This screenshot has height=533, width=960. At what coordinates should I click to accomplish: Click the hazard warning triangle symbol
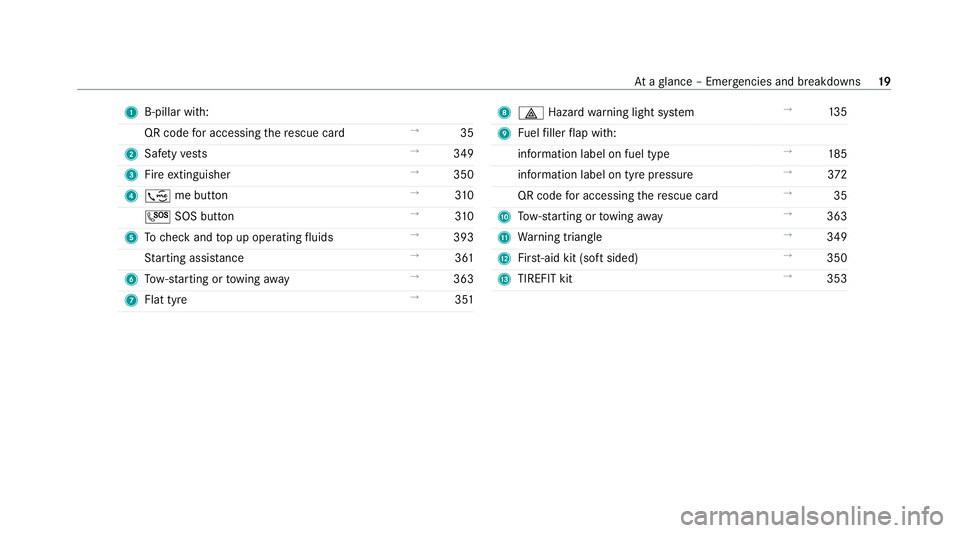tap(531, 113)
